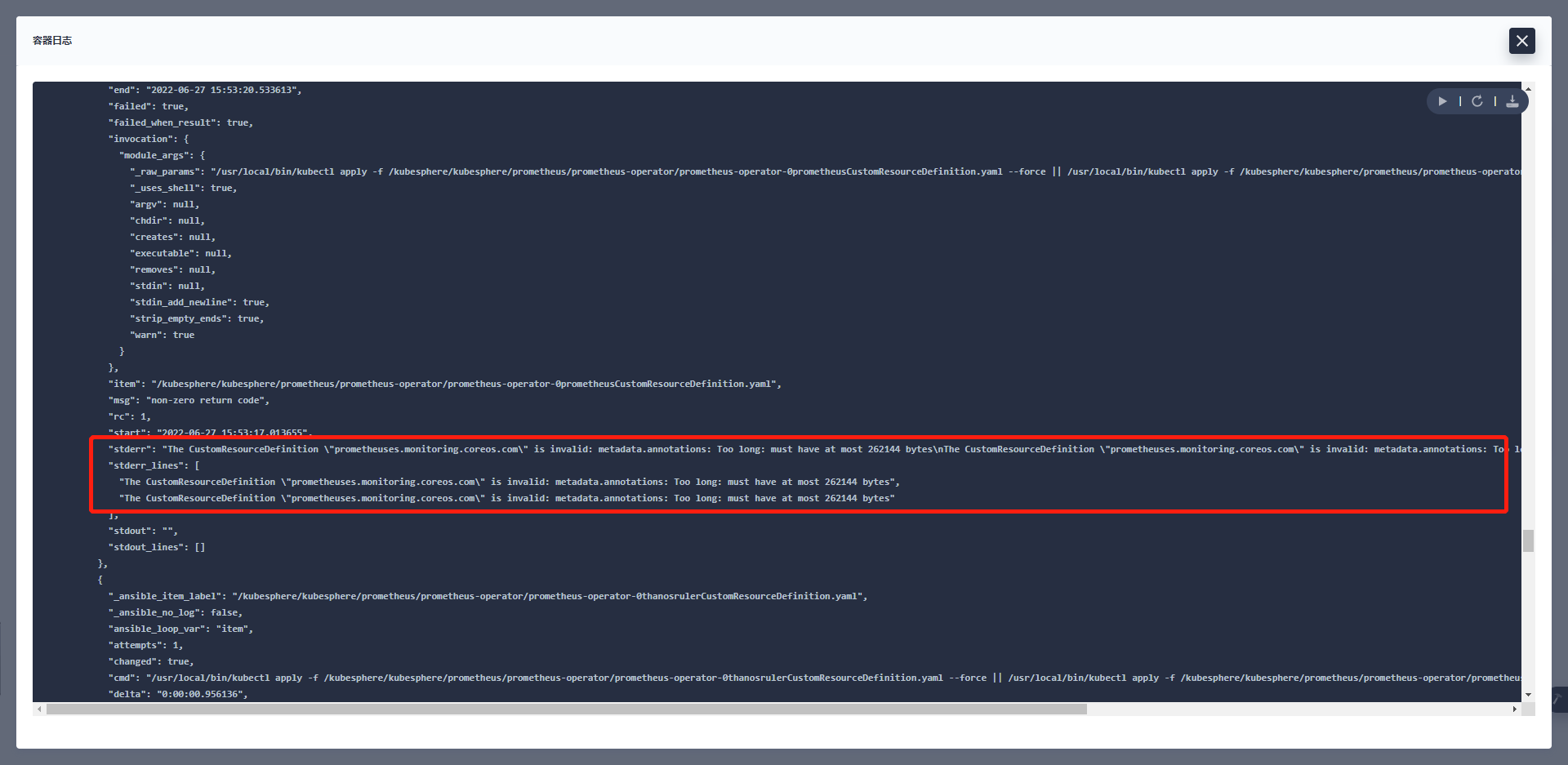The width and height of the screenshot is (1568, 765).
Task: Close the 容器日志 dialog
Action: (x=1521, y=41)
